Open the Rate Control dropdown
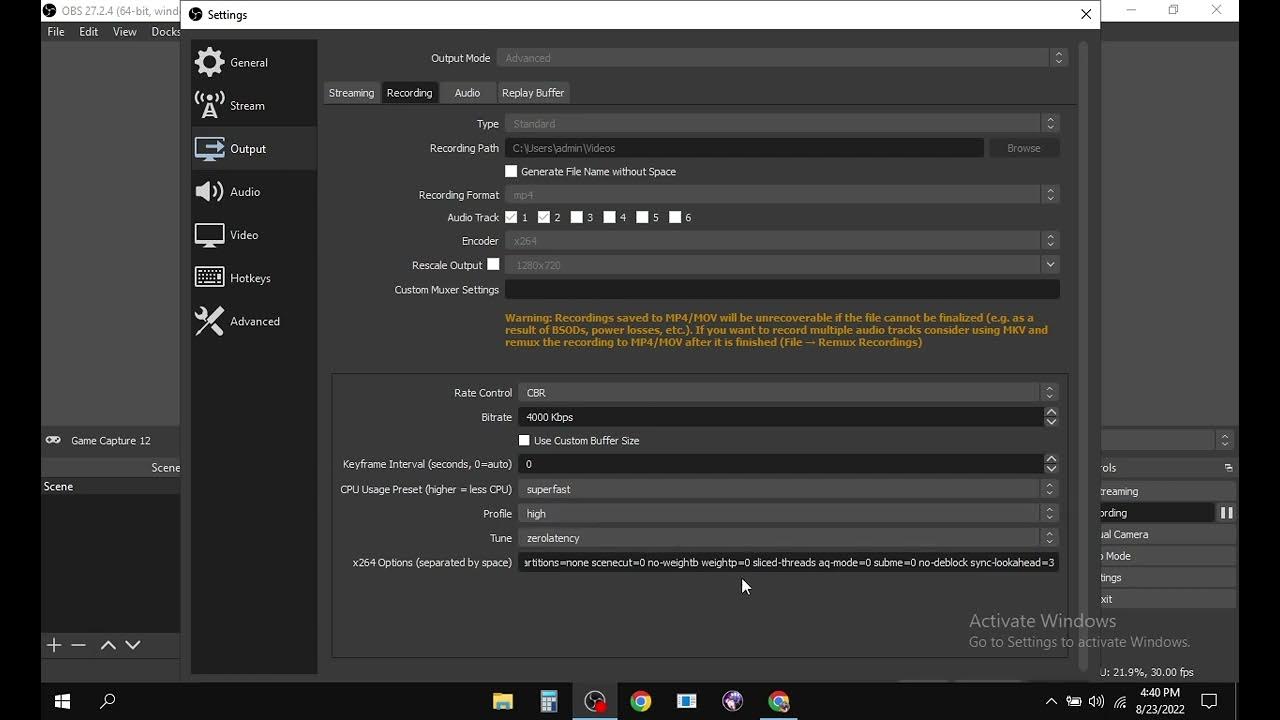This screenshot has width=1280, height=720. pyautogui.click(x=788, y=392)
